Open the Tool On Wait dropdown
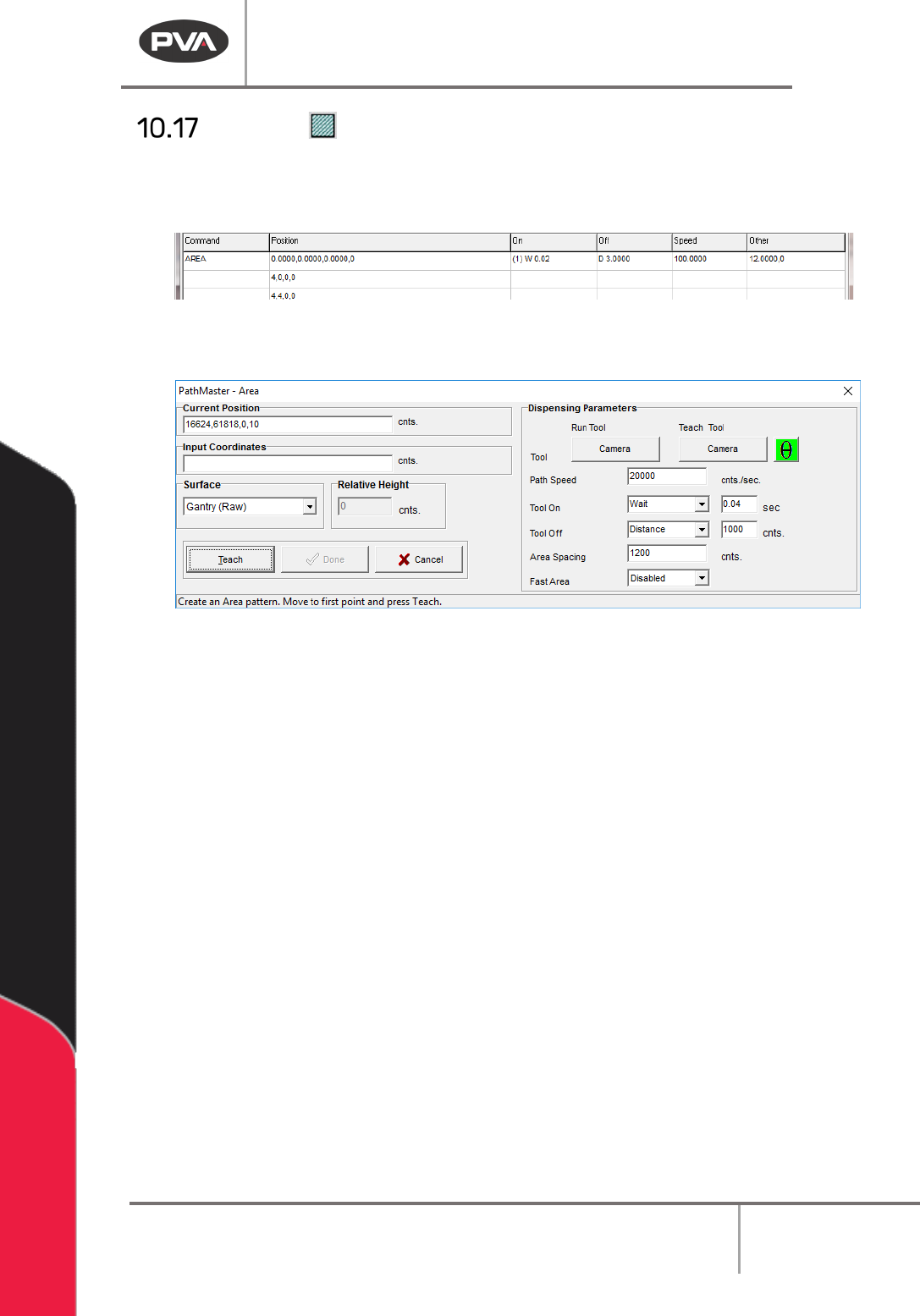The width and height of the screenshot is (920, 1316). (702, 504)
